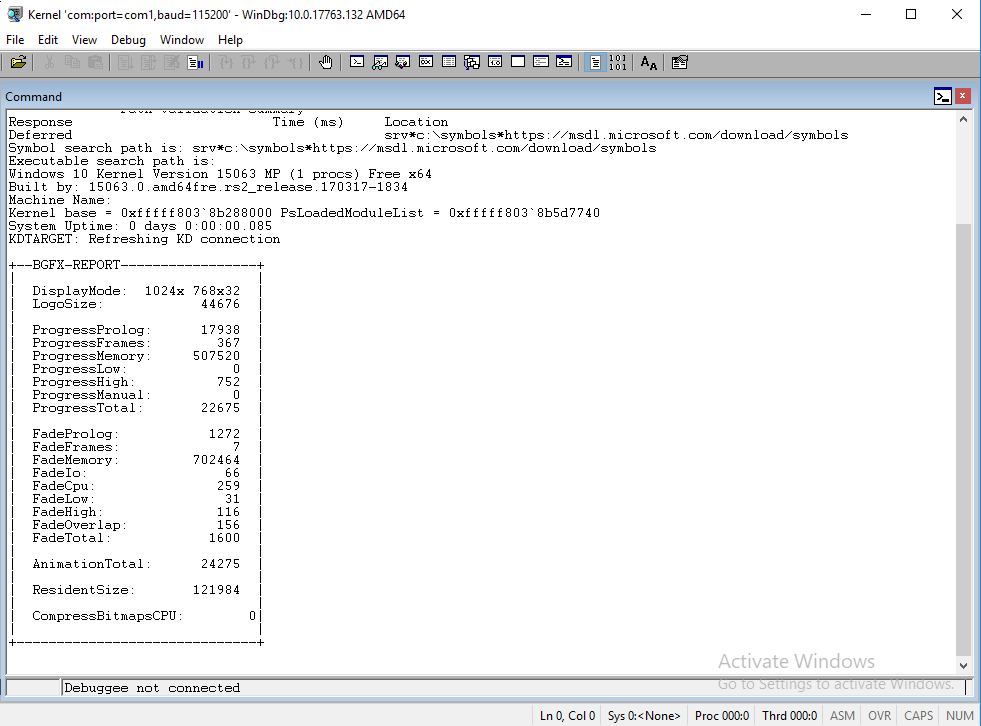981x726 pixels.
Task: Toggle Source mode on button
Action: pyautogui.click(x=595, y=62)
